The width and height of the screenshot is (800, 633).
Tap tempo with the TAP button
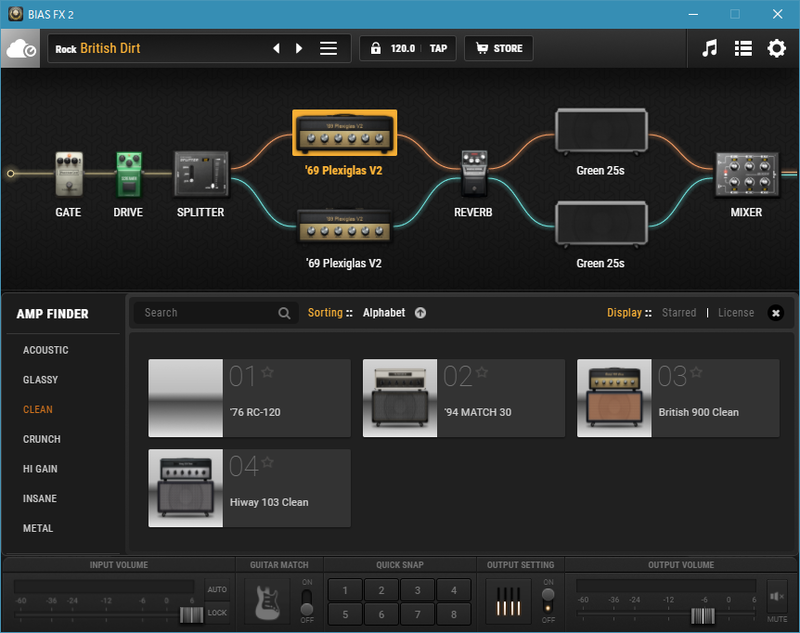(438, 48)
